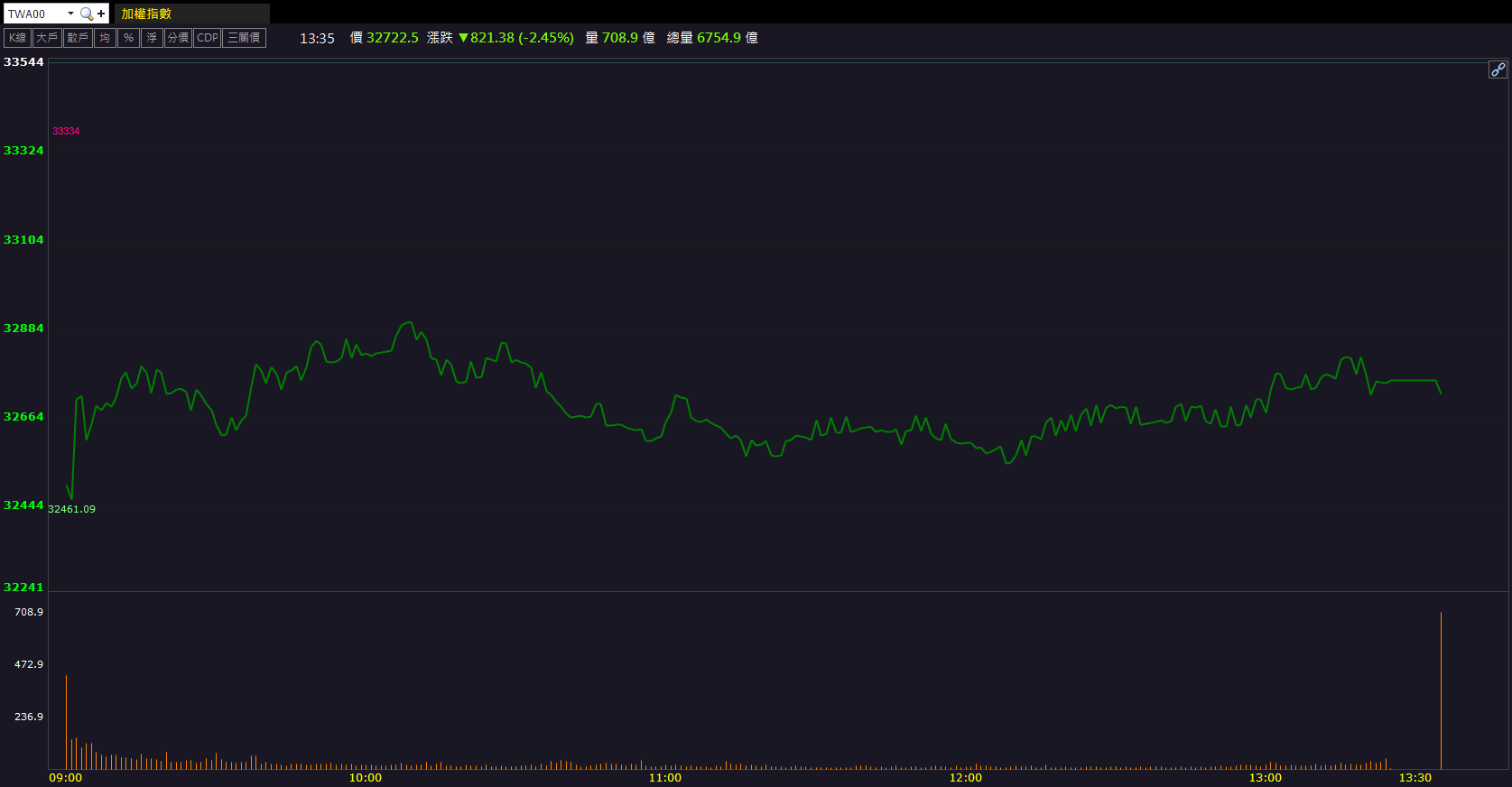Click the 11:00 time axis marker
This screenshot has width=1512, height=787.
point(665,777)
